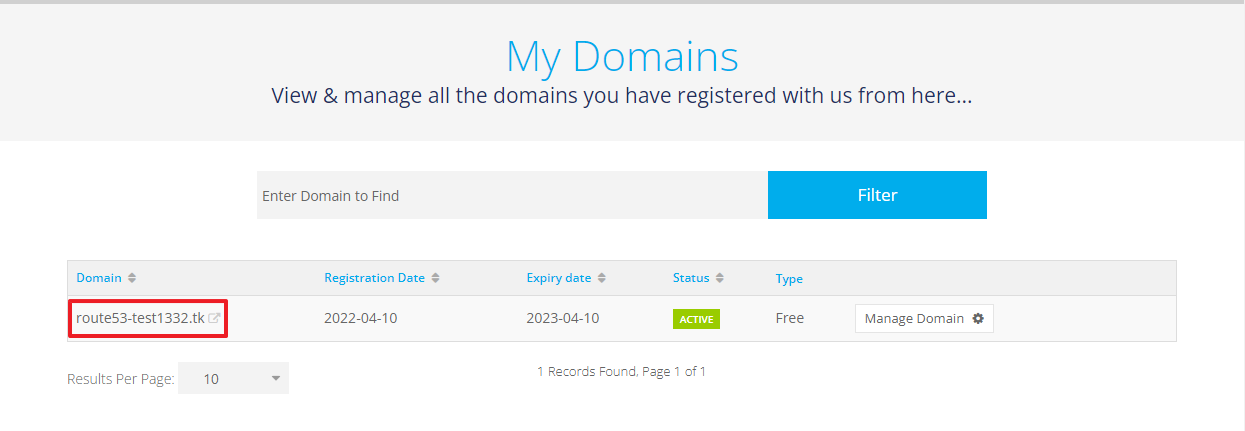
Task: Click the 'Results Per Page:' label
Action: pyautogui.click(x=120, y=379)
